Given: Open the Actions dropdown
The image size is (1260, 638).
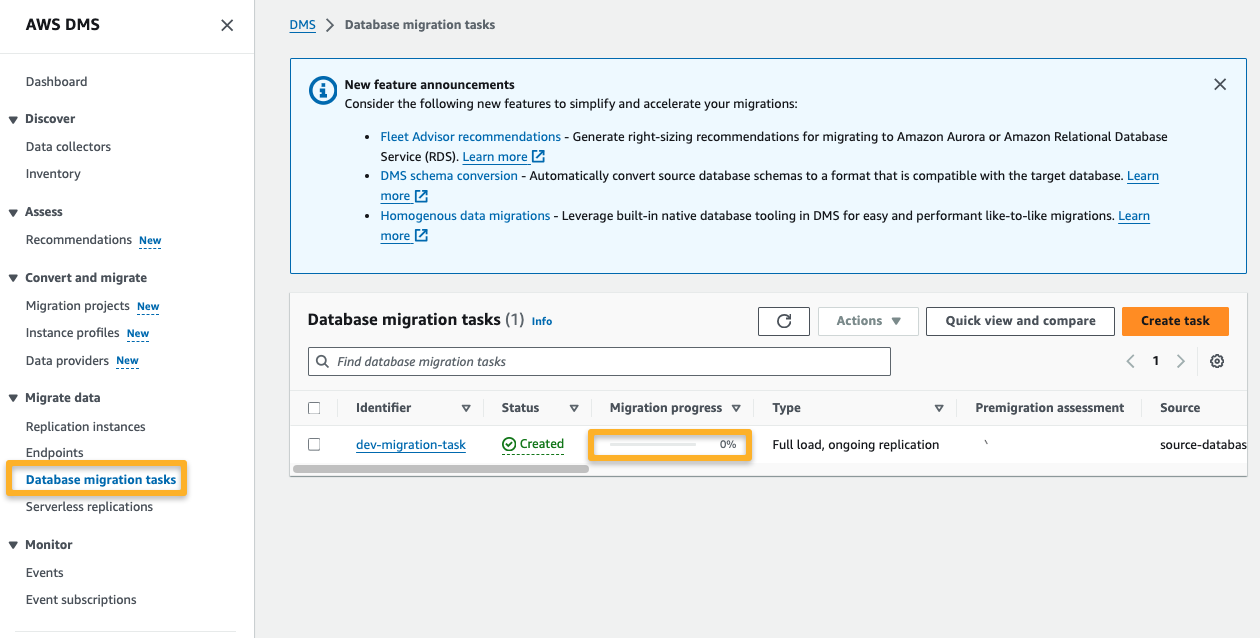Looking at the screenshot, I should tap(867, 321).
